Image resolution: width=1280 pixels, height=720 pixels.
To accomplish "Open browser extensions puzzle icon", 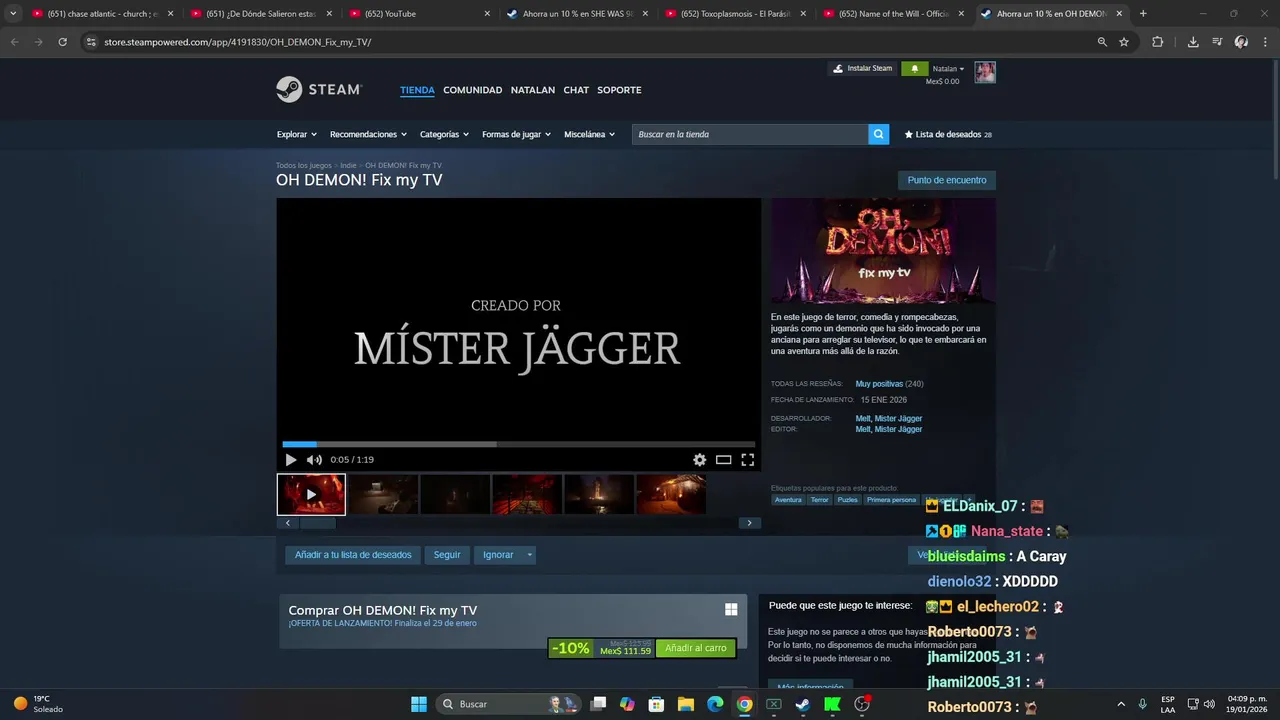I will 1158,42.
